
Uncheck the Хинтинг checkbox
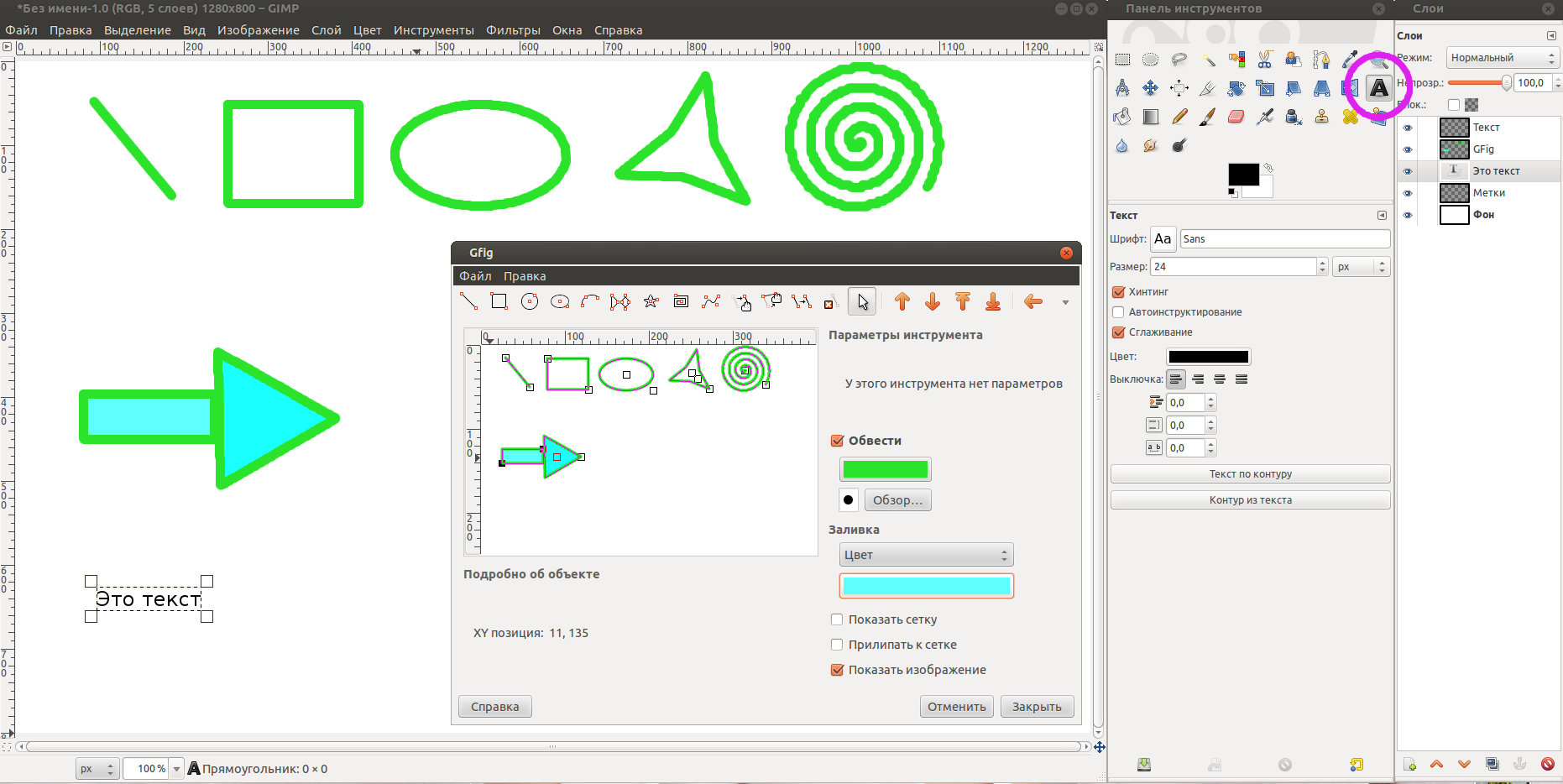(1118, 292)
